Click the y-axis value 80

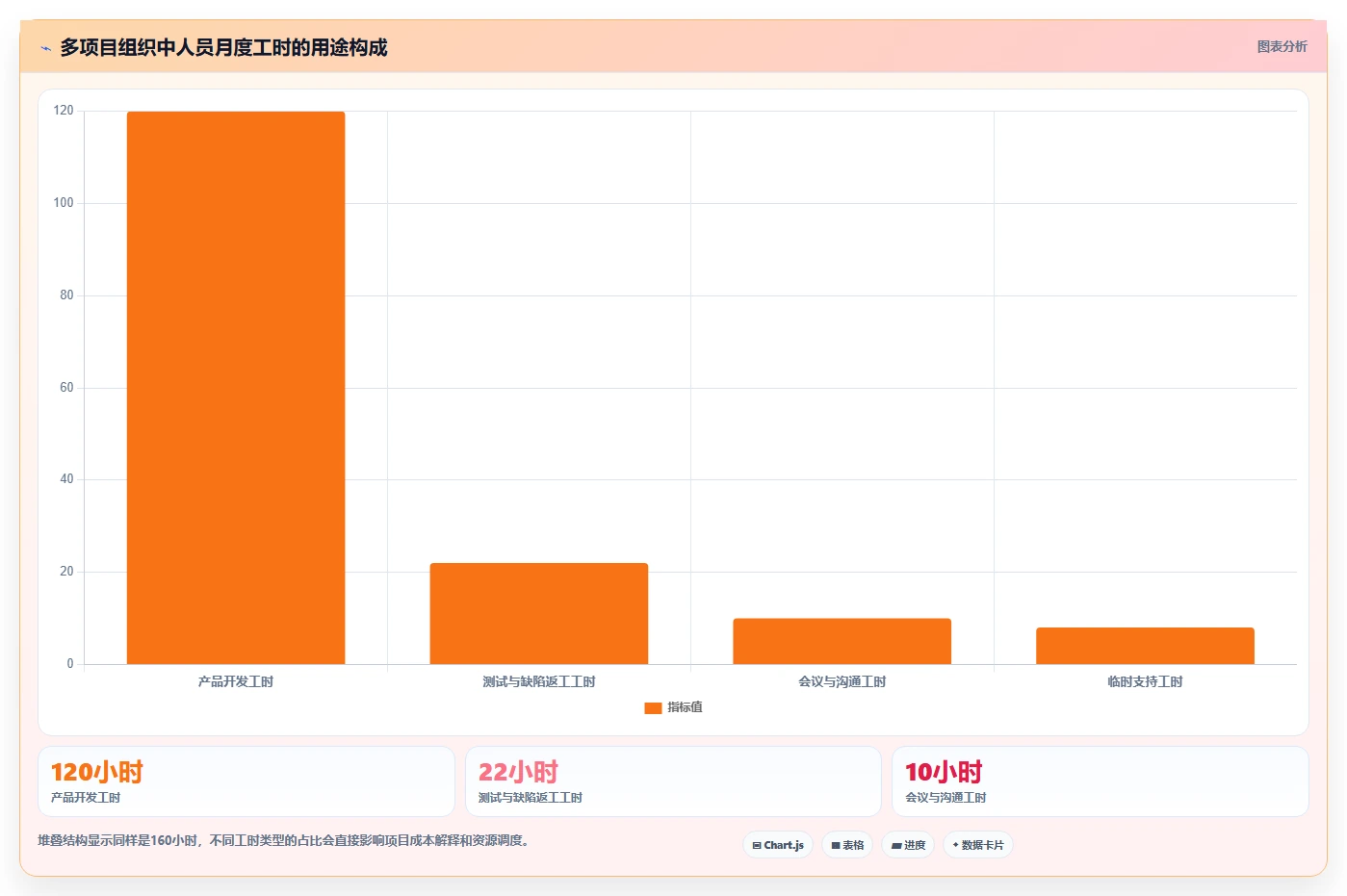pyautogui.click(x=66, y=295)
